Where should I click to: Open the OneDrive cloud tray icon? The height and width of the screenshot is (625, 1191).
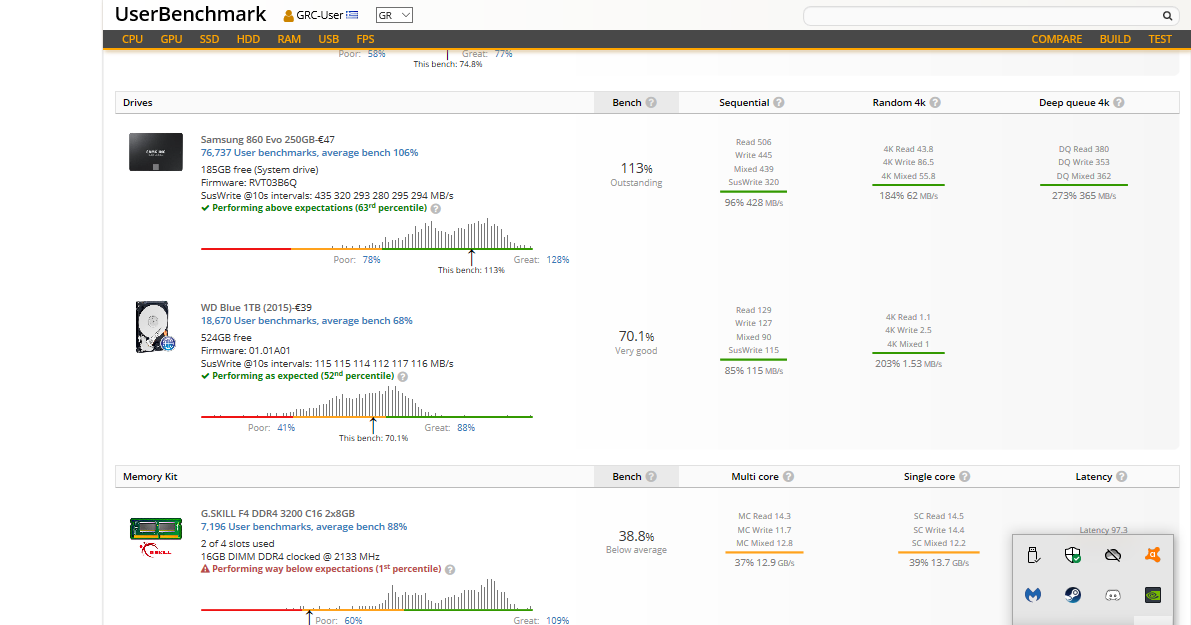click(1113, 555)
